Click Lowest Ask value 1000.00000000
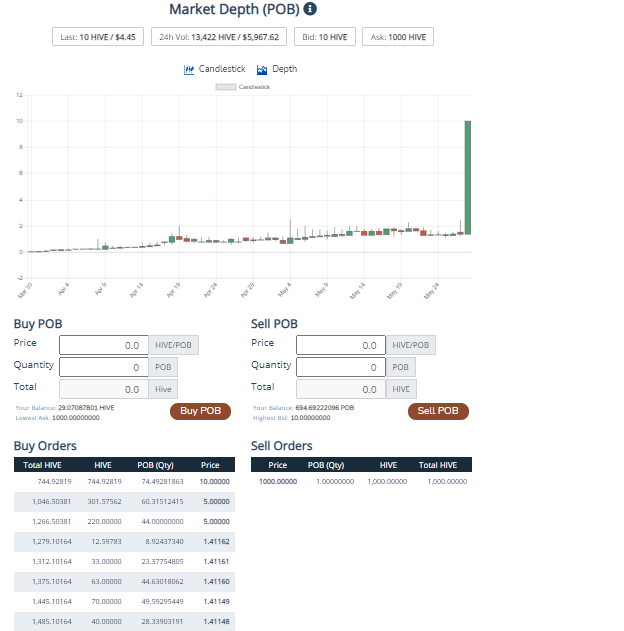624x631 pixels. tap(76, 418)
